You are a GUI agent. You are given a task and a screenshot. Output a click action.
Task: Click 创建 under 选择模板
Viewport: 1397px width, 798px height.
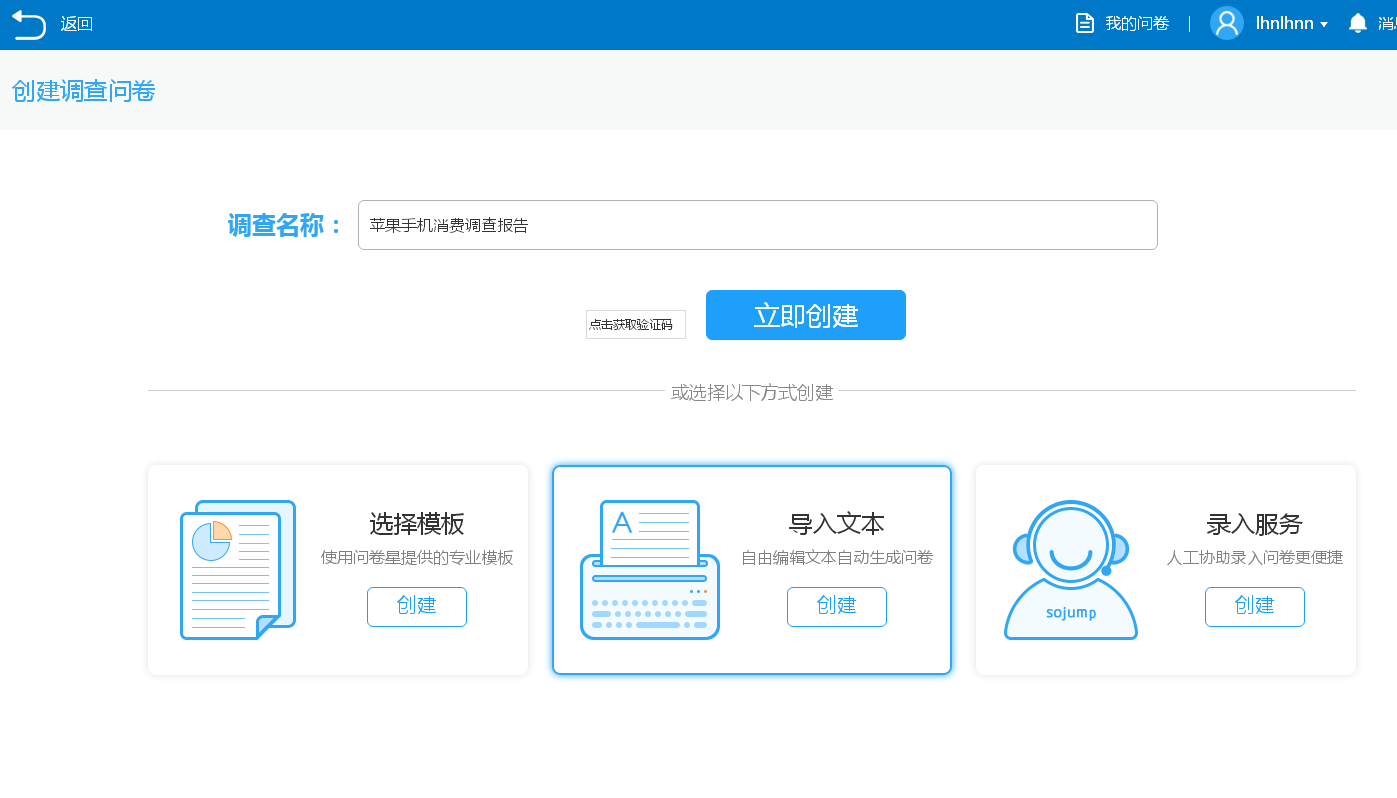pyautogui.click(x=417, y=607)
